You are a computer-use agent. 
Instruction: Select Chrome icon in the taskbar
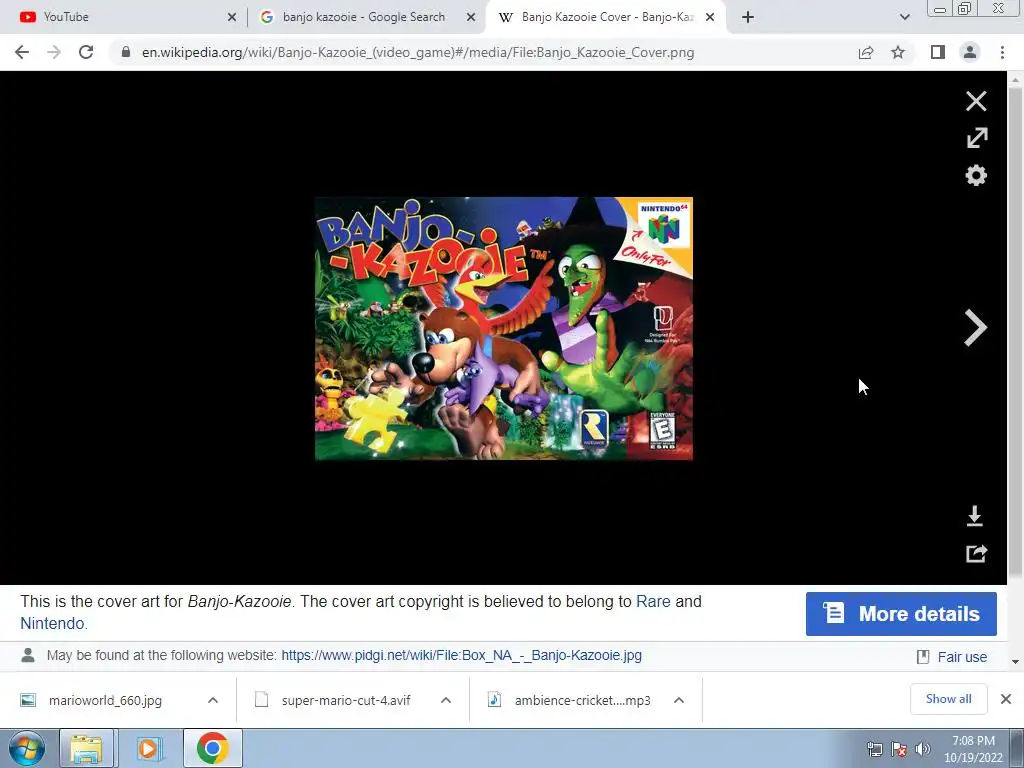pyautogui.click(x=212, y=748)
